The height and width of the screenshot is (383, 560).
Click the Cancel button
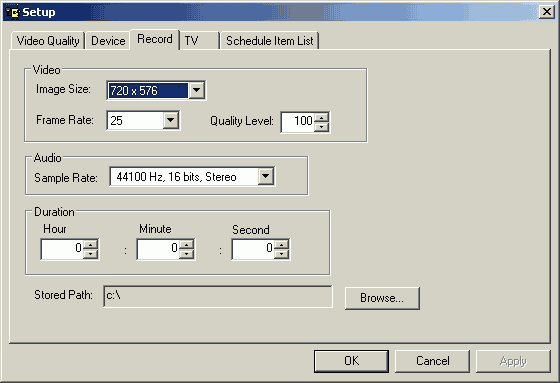432,361
